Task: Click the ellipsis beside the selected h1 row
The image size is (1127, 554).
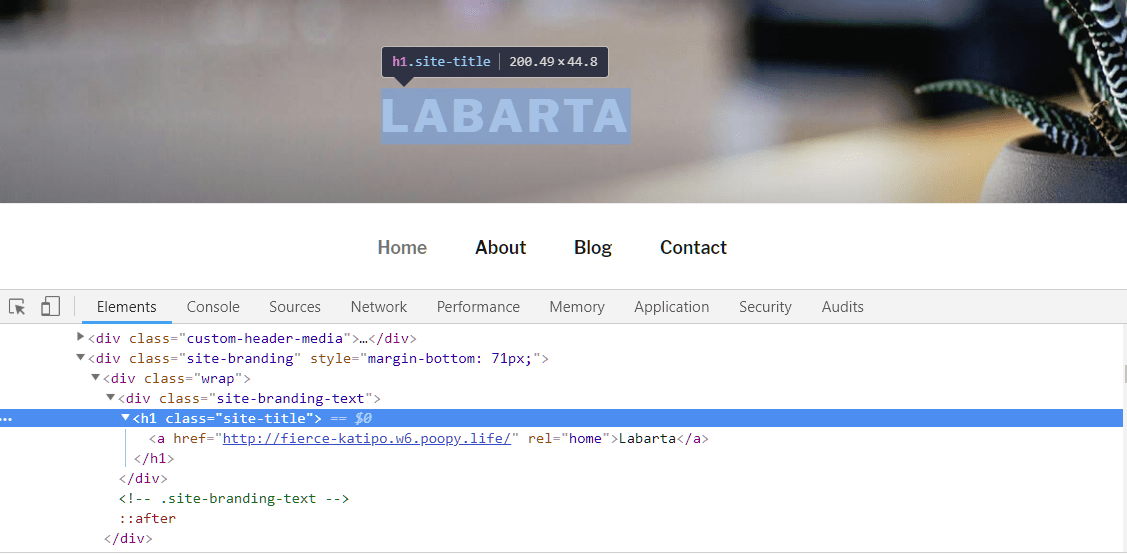Action: coord(6,418)
